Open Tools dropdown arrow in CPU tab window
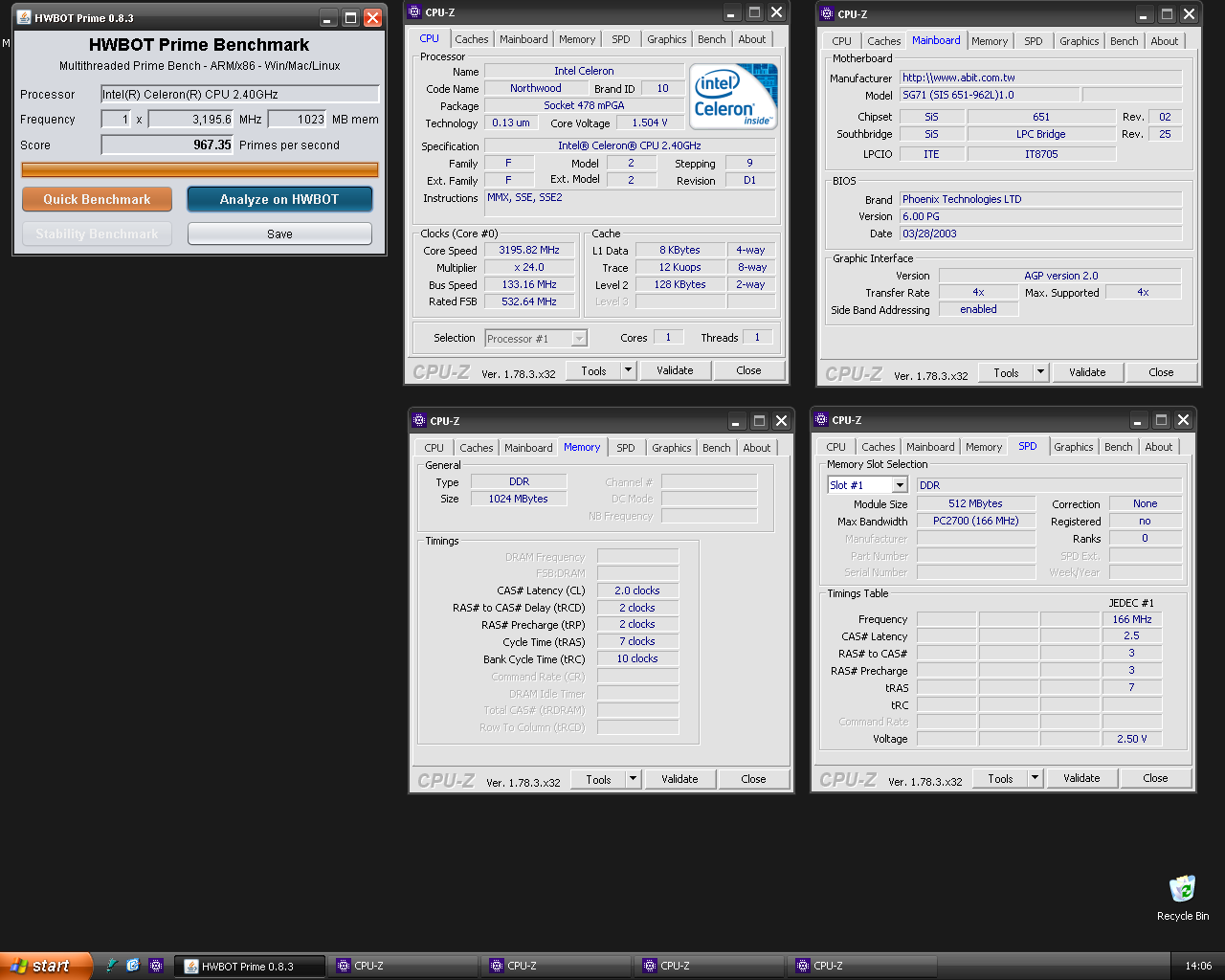This screenshot has width=1225, height=980. 628,370
